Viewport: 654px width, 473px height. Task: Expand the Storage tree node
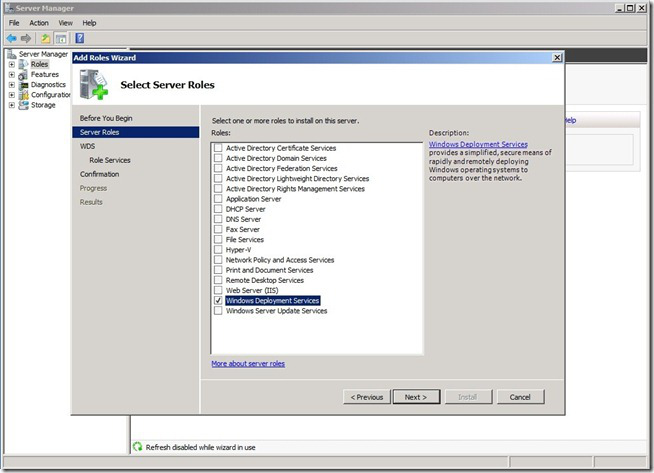11,104
